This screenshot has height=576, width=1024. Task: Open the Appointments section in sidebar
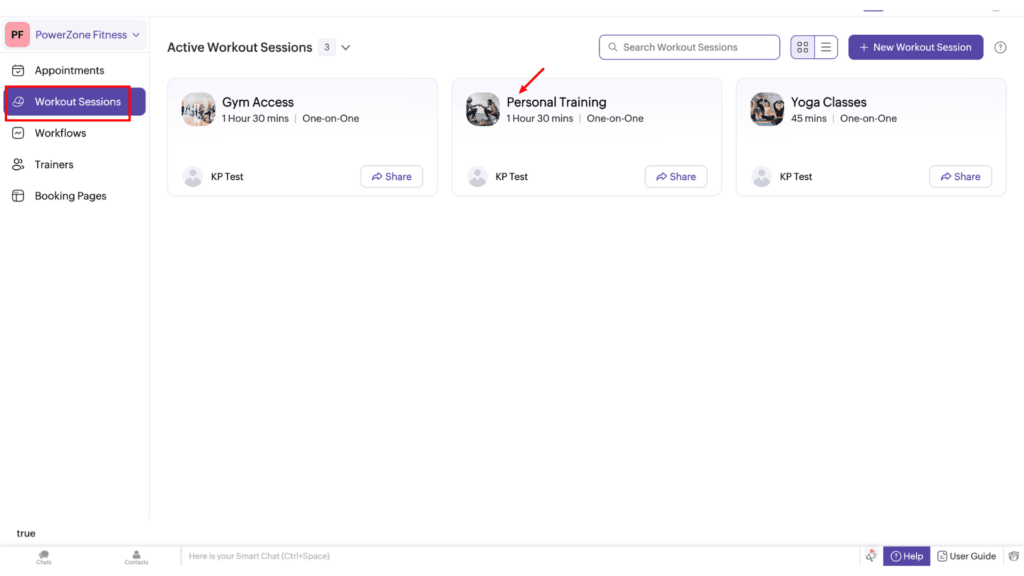[x=76, y=70]
